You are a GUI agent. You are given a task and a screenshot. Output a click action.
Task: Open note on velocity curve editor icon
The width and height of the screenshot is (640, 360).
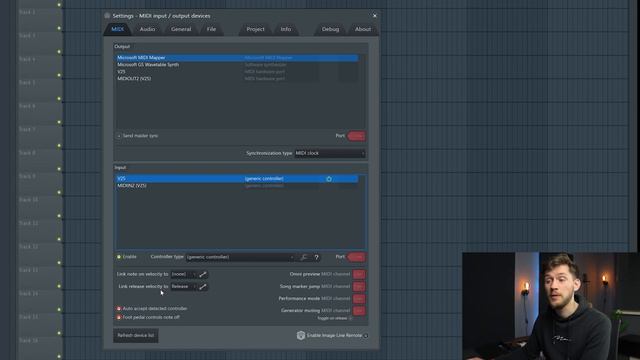(x=203, y=274)
